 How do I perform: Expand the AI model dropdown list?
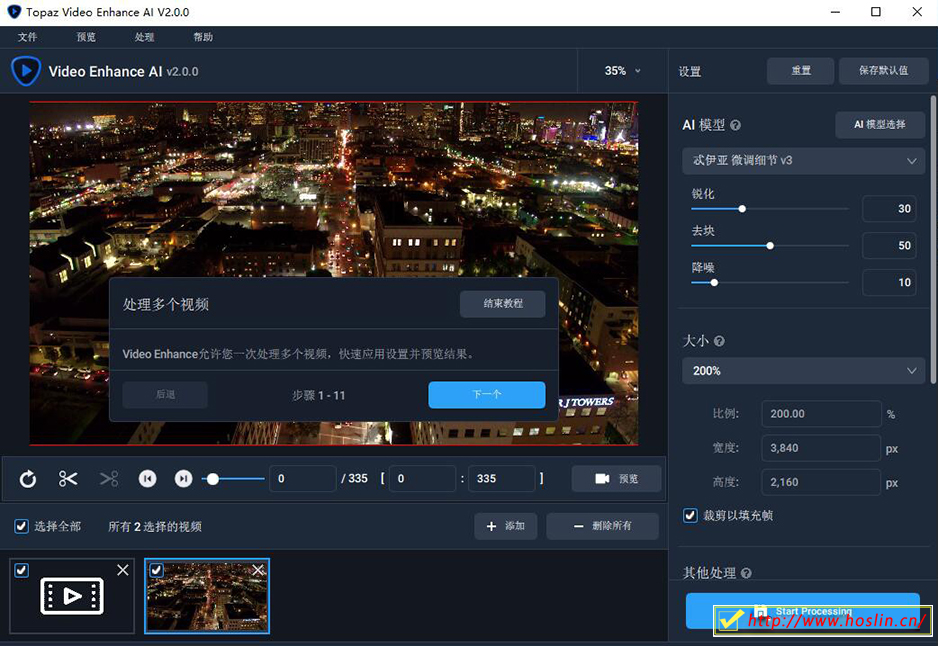point(803,161)
